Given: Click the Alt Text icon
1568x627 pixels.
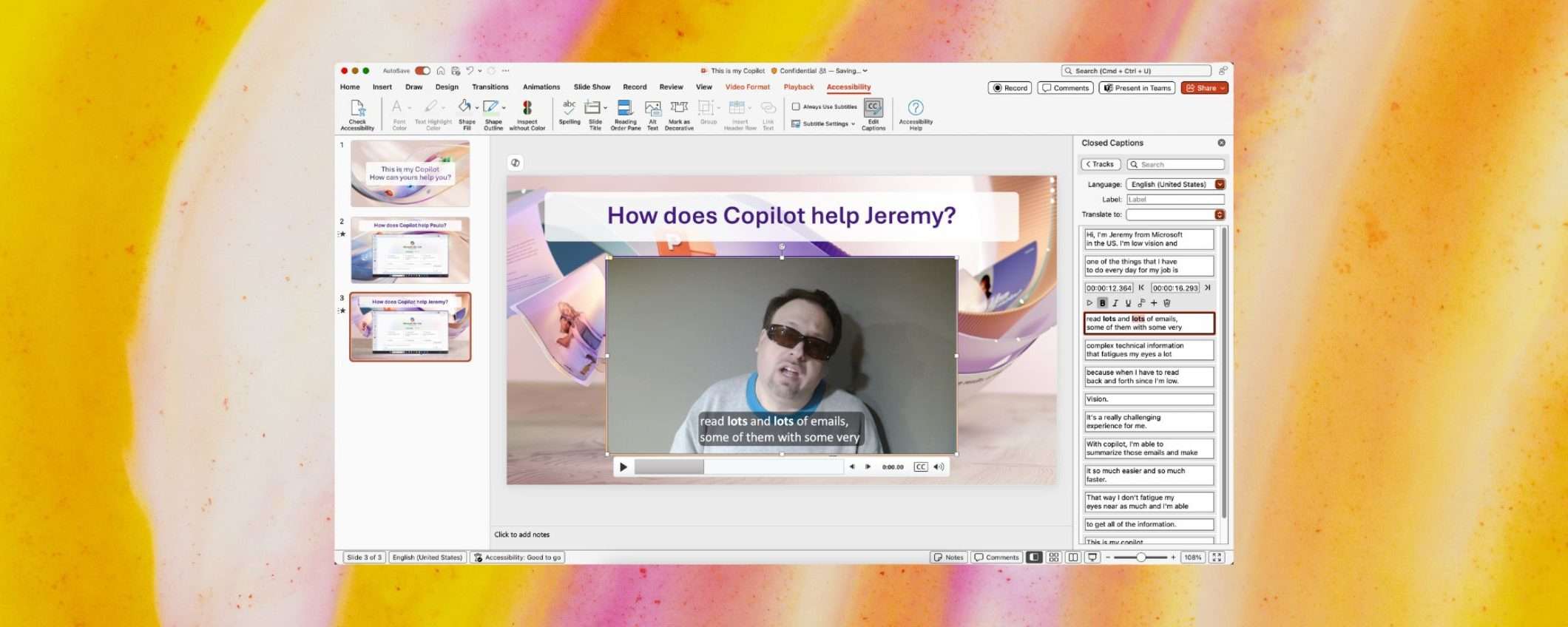Looking at the screenshot, I should 652,109.
